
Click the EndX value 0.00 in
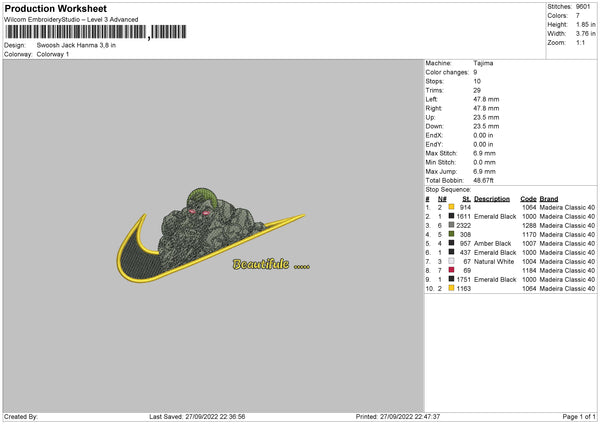pyautogui.click(x=483, y=135)
